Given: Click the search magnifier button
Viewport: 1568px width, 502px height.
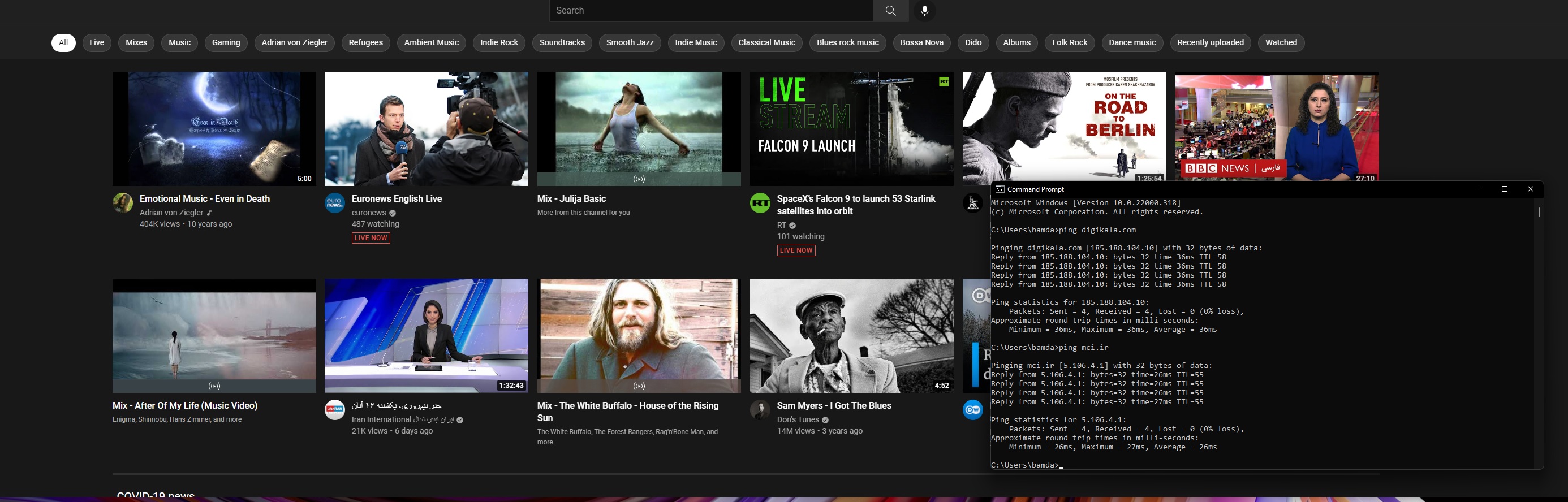Looking at the screenshot, I should (x=890, y=10).
